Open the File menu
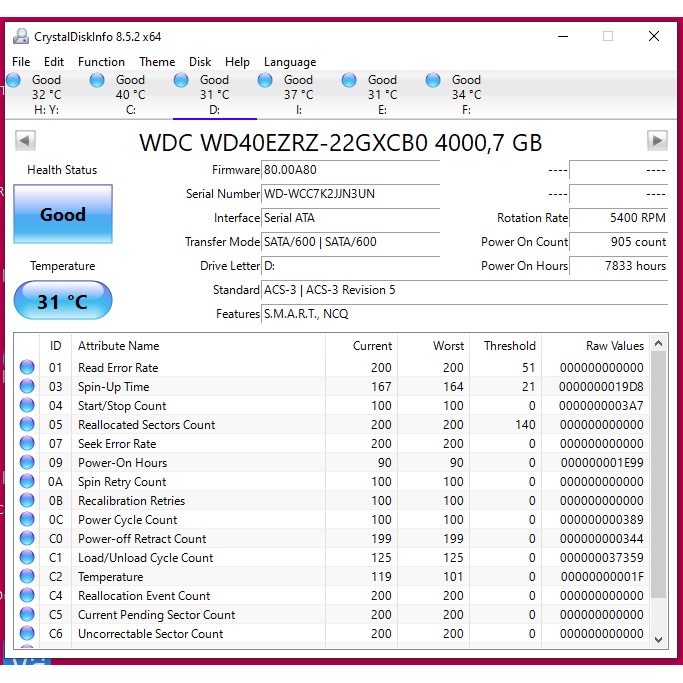 pos(21,62)
